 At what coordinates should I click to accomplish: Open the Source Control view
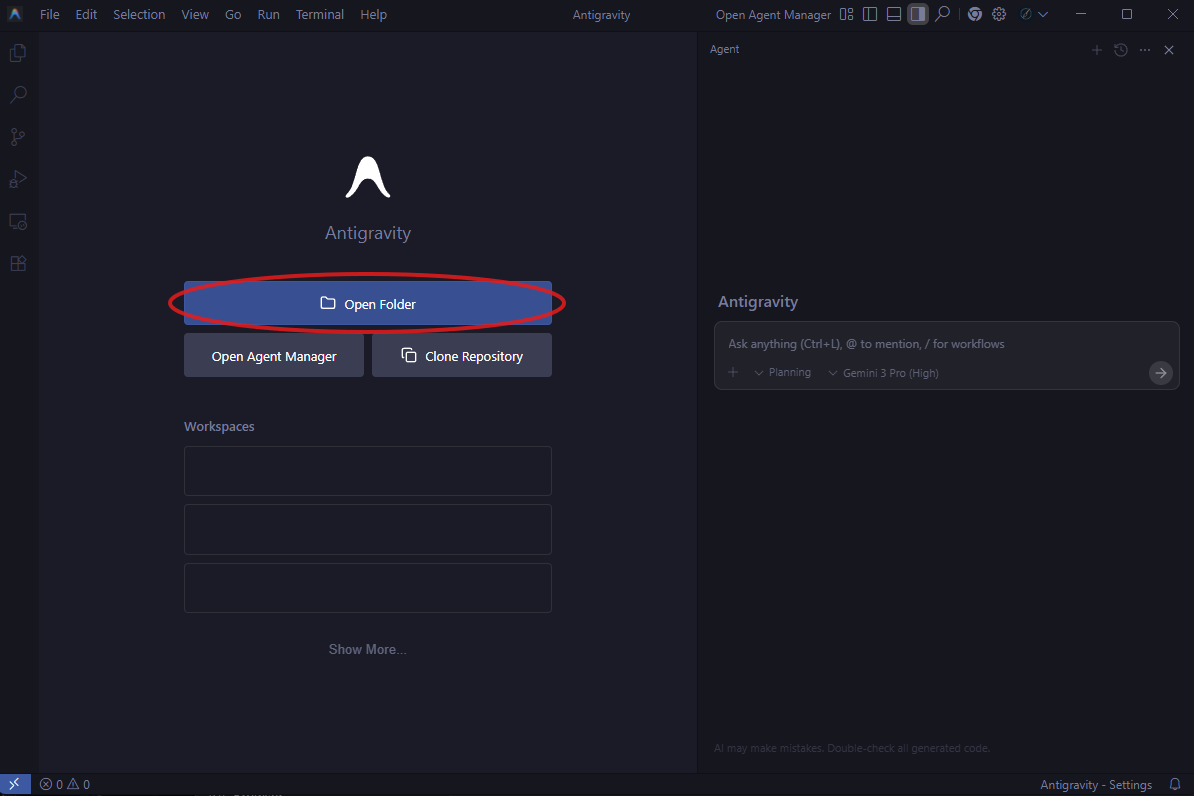pyautogui.click(x=18, y=137)
